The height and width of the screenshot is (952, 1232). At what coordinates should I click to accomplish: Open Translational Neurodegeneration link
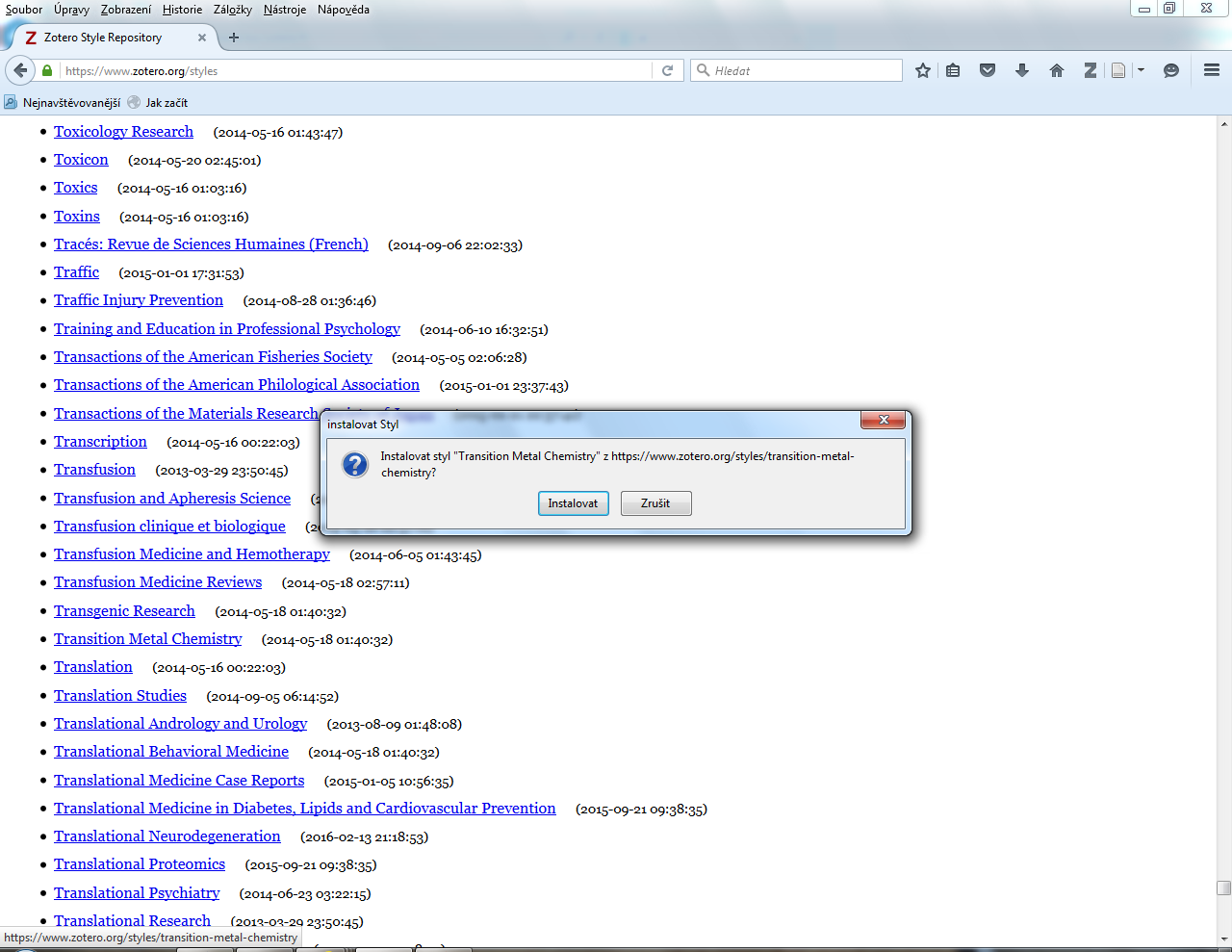(x=167, y=836)
